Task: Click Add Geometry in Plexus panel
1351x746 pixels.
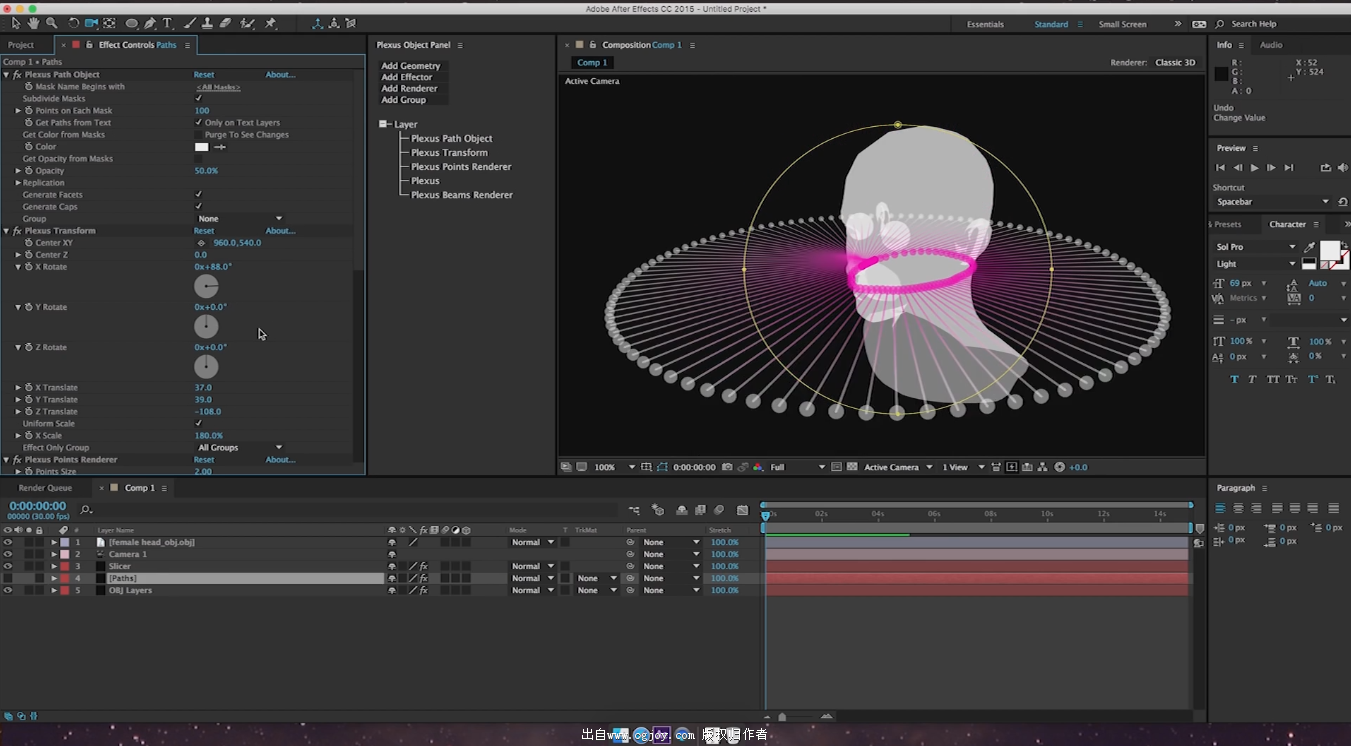Action: (410, 66)
